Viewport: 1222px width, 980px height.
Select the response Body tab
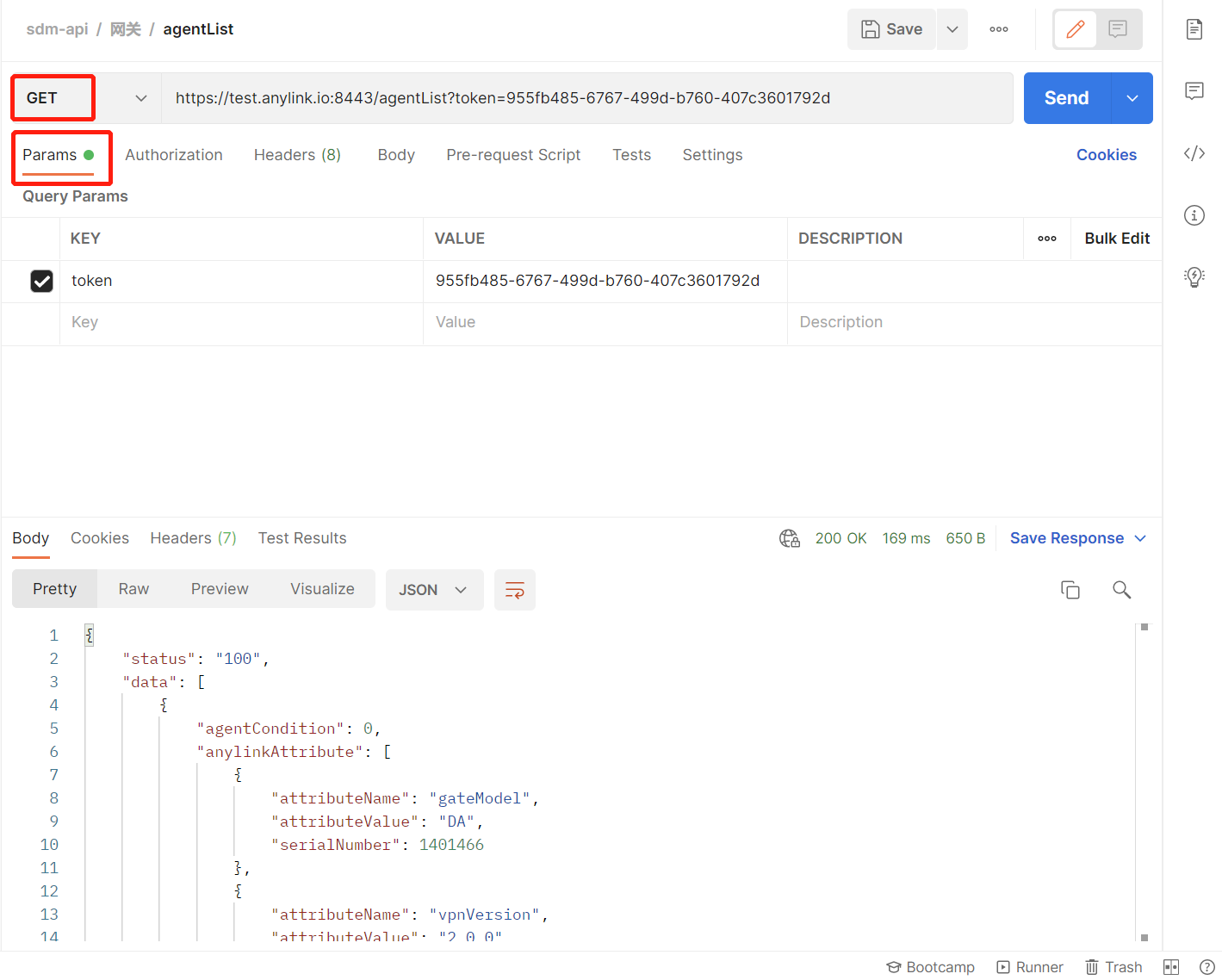coord(30,538)
